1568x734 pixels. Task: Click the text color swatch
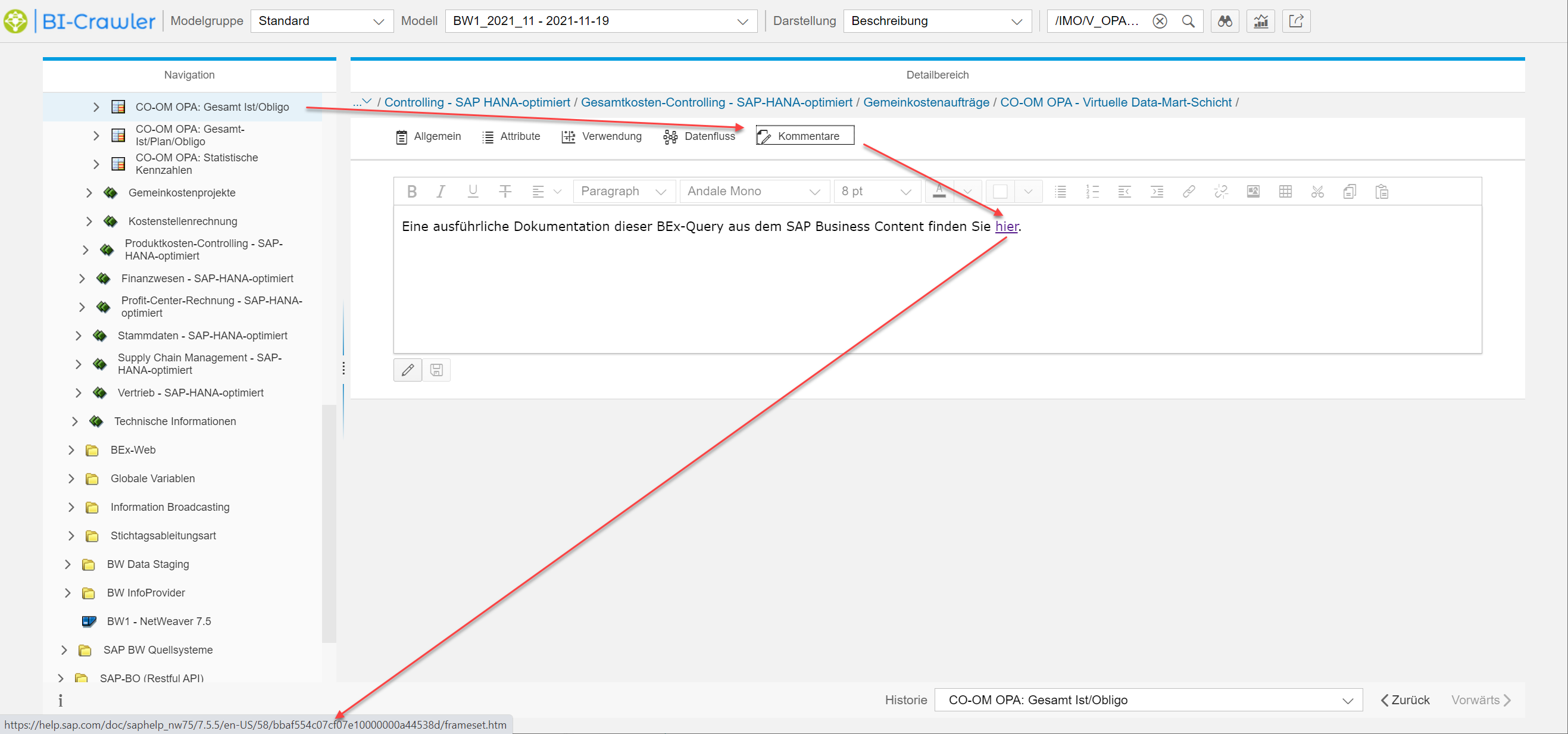tap(939, 192)
